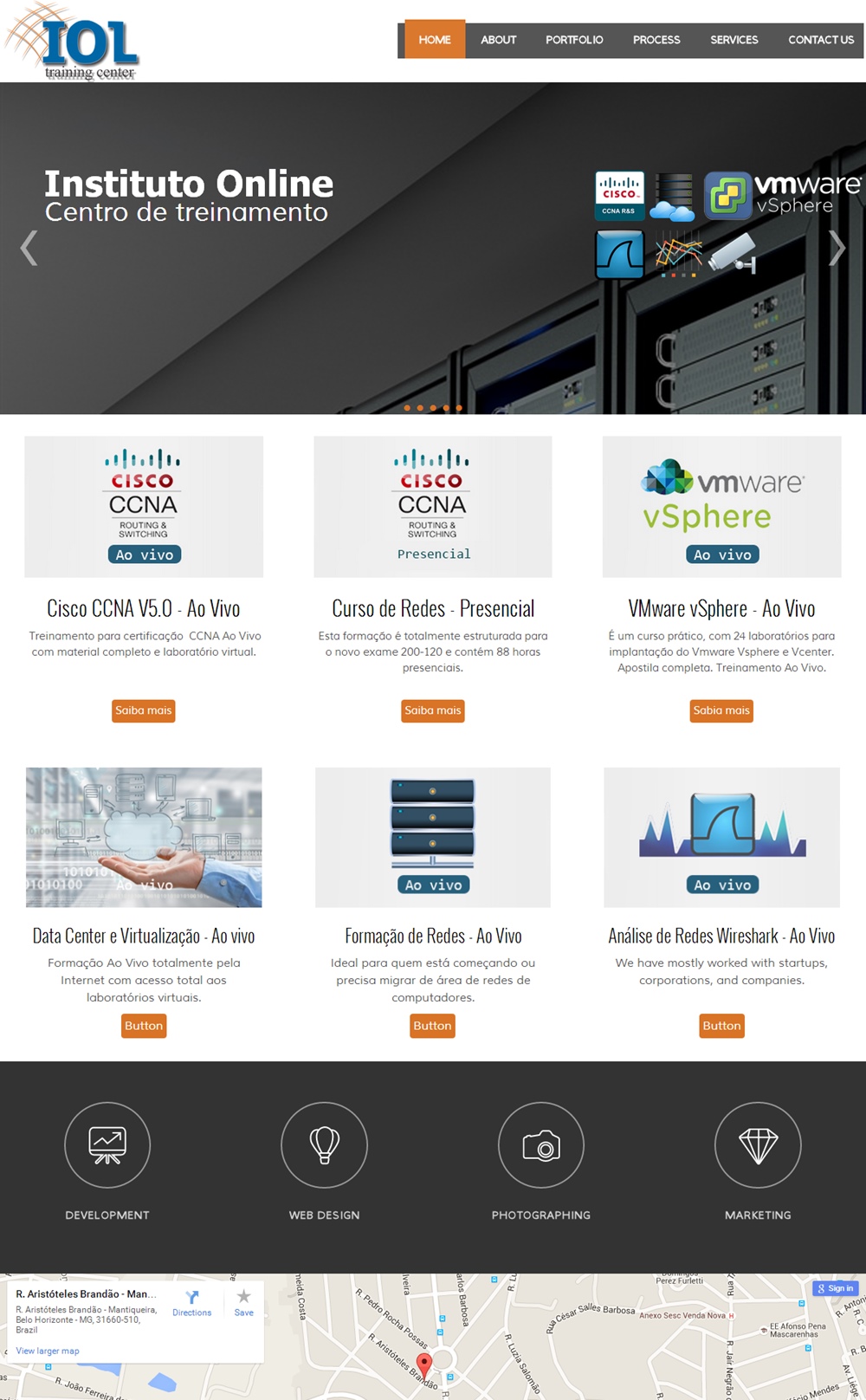Image resolution: width=866 pixels, height=1400 pixels.
Task: Open the Cisco CCNA V5.0 - Ao Vivo title
Action: [144, 608]
